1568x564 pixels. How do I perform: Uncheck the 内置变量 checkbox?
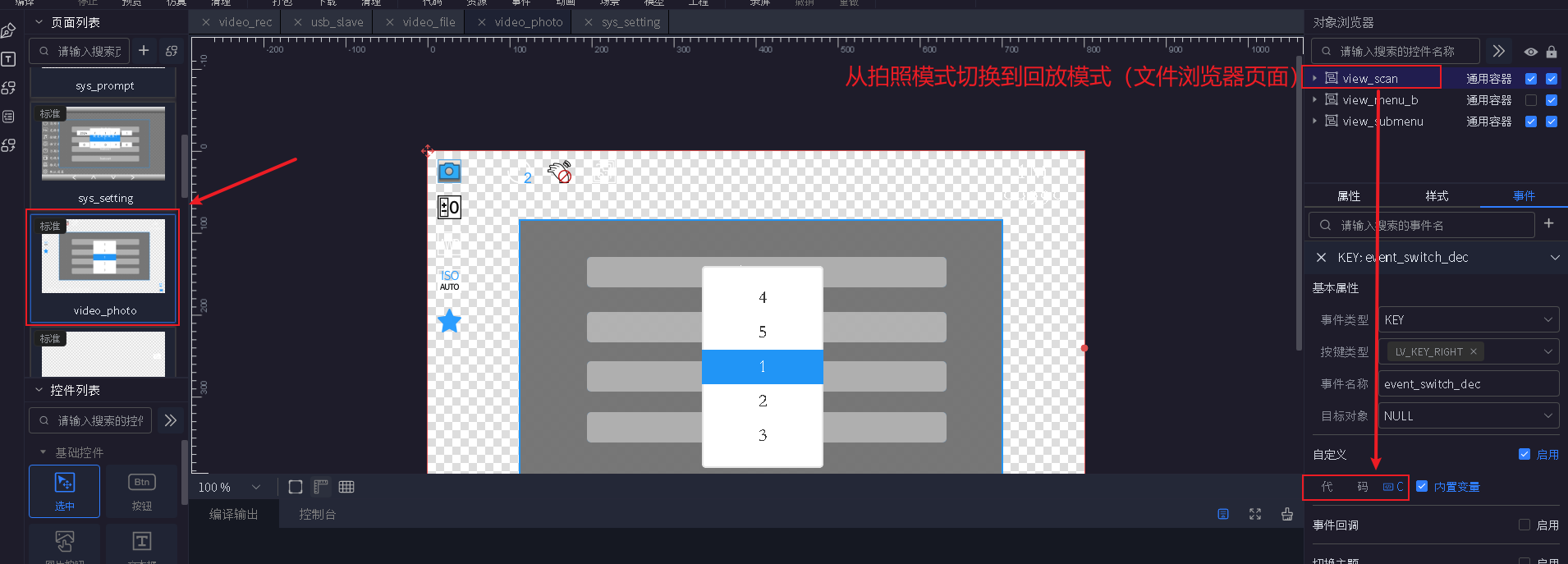click(1422, 486)
